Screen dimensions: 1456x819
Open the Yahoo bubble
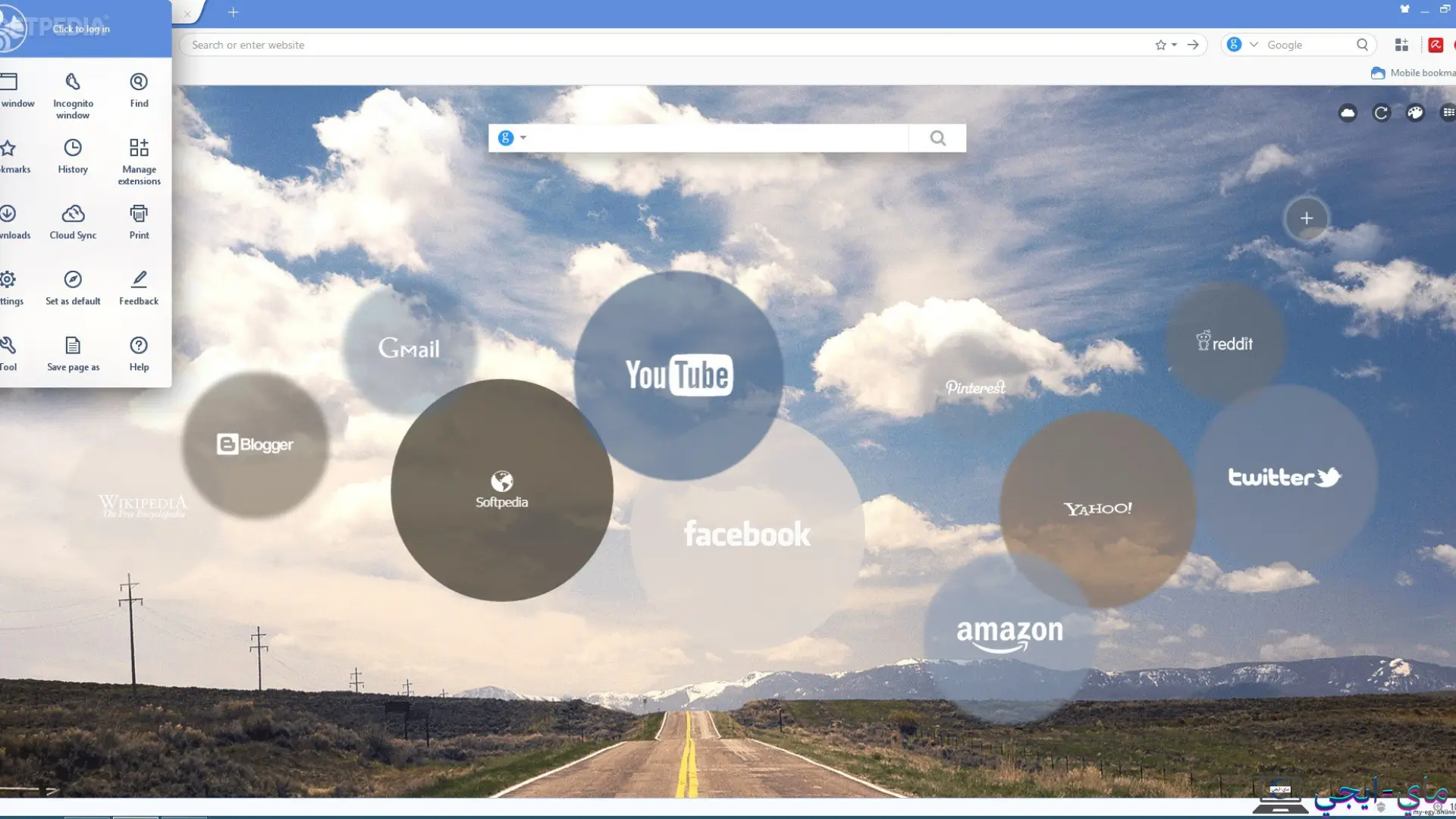click(1097, 509)
